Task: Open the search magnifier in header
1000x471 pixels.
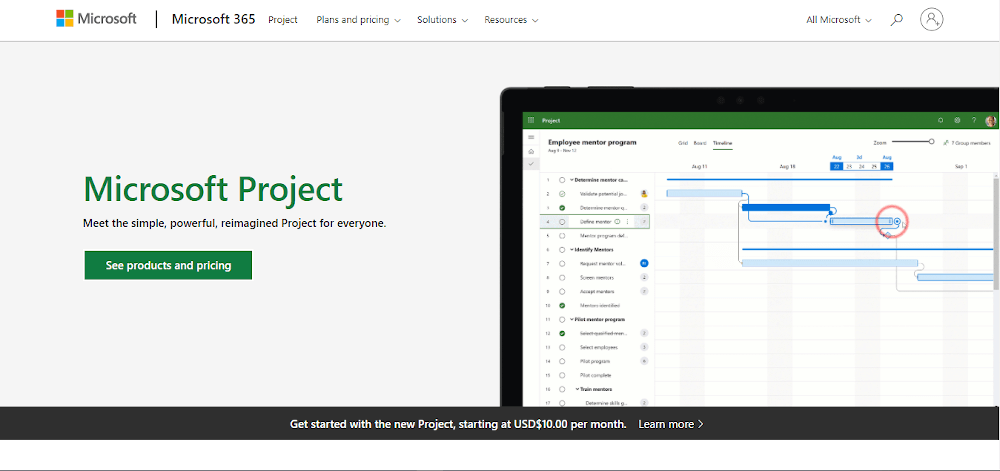Action: point(897,20)
